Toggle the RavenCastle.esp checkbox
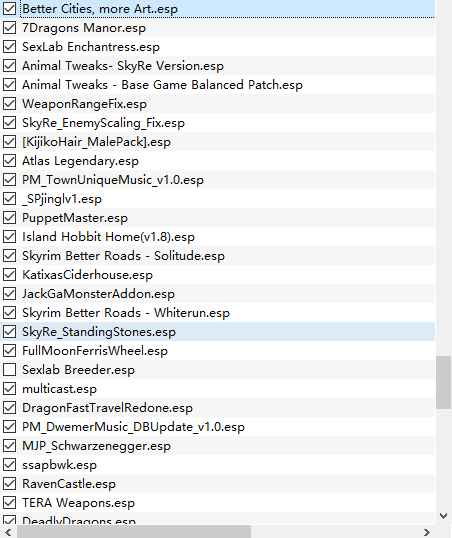Viewport: 452px width, 538px height. coord(9,483)
